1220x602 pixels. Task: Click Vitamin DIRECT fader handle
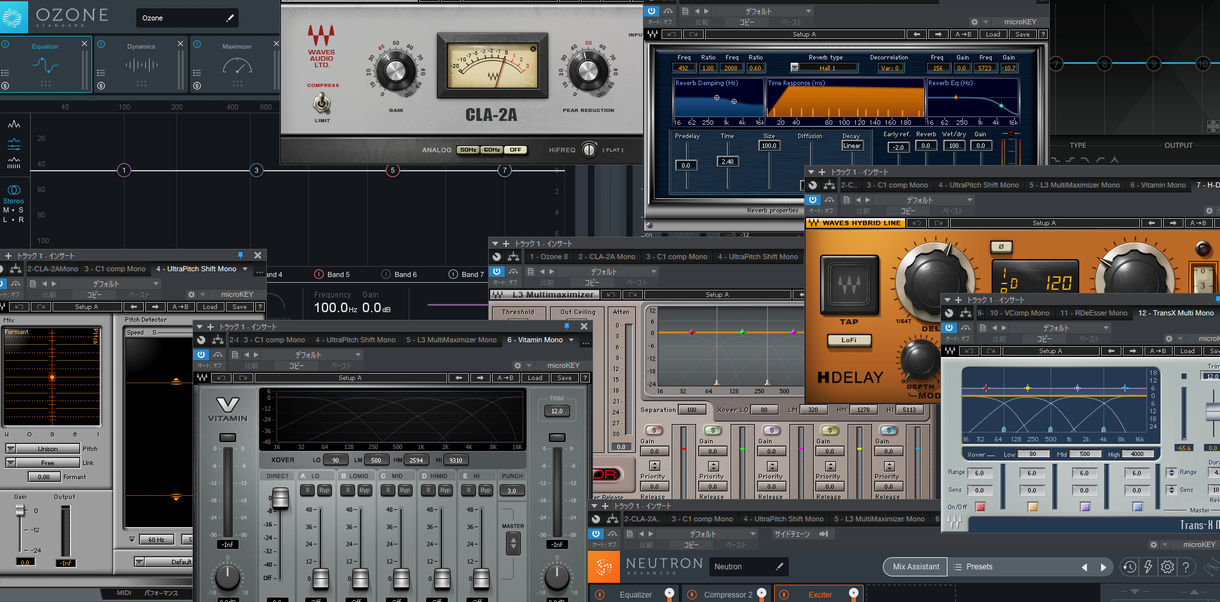coord(279,497)
